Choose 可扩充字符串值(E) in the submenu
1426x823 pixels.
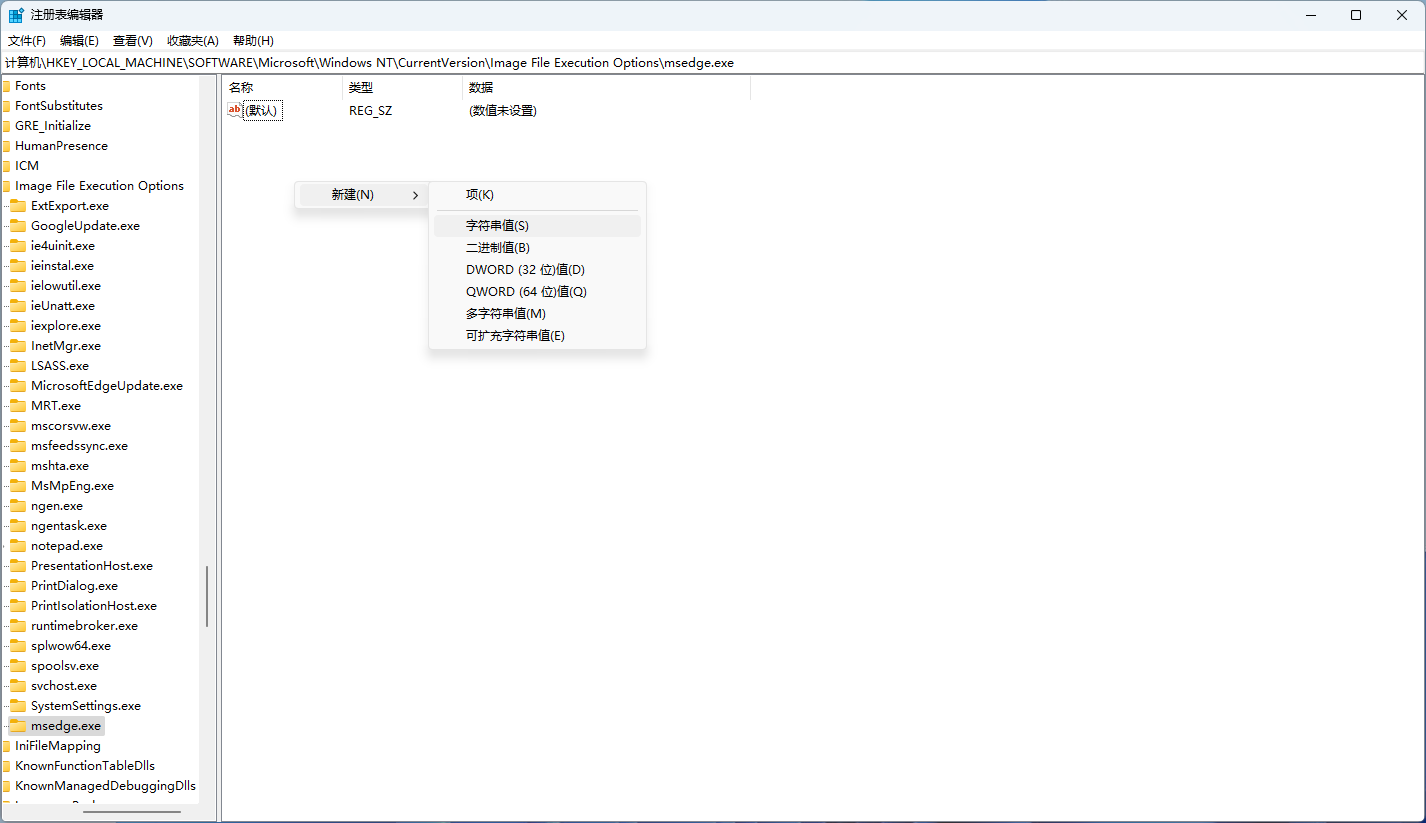[x=538, y=336]
